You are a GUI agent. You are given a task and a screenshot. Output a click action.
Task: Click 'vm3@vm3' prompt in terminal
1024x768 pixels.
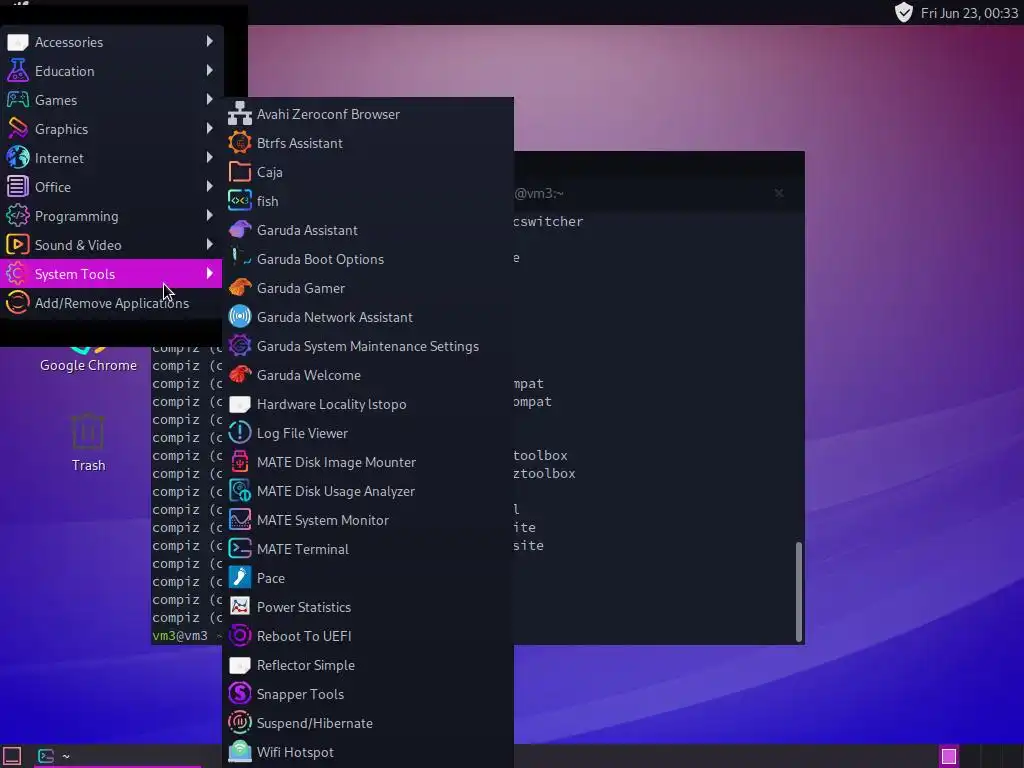(180, 635)
